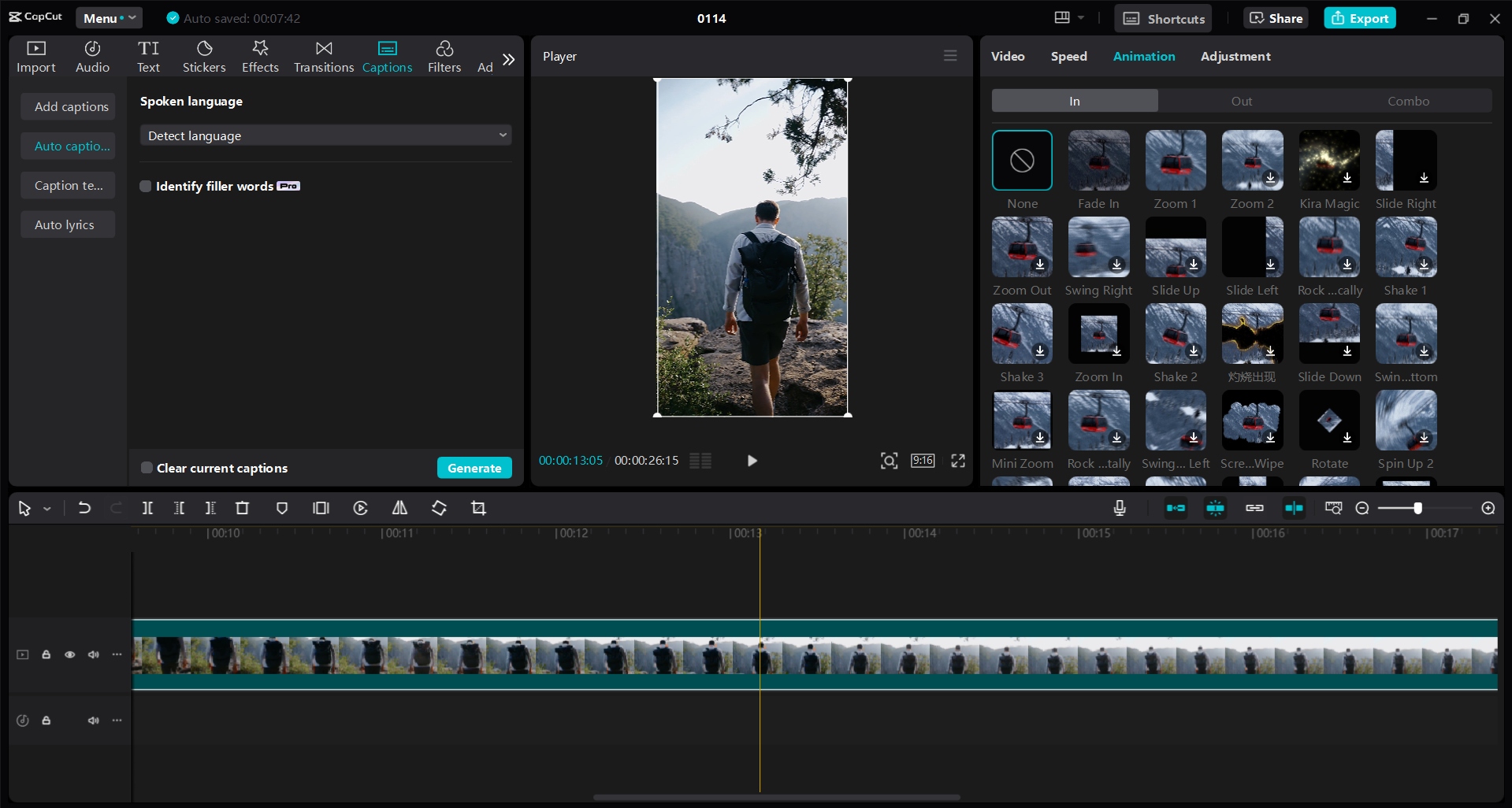The image size is (1512, 808).
Task: Apply the Zoom Out animation thumbnail
Action: tap(1021, 247)
